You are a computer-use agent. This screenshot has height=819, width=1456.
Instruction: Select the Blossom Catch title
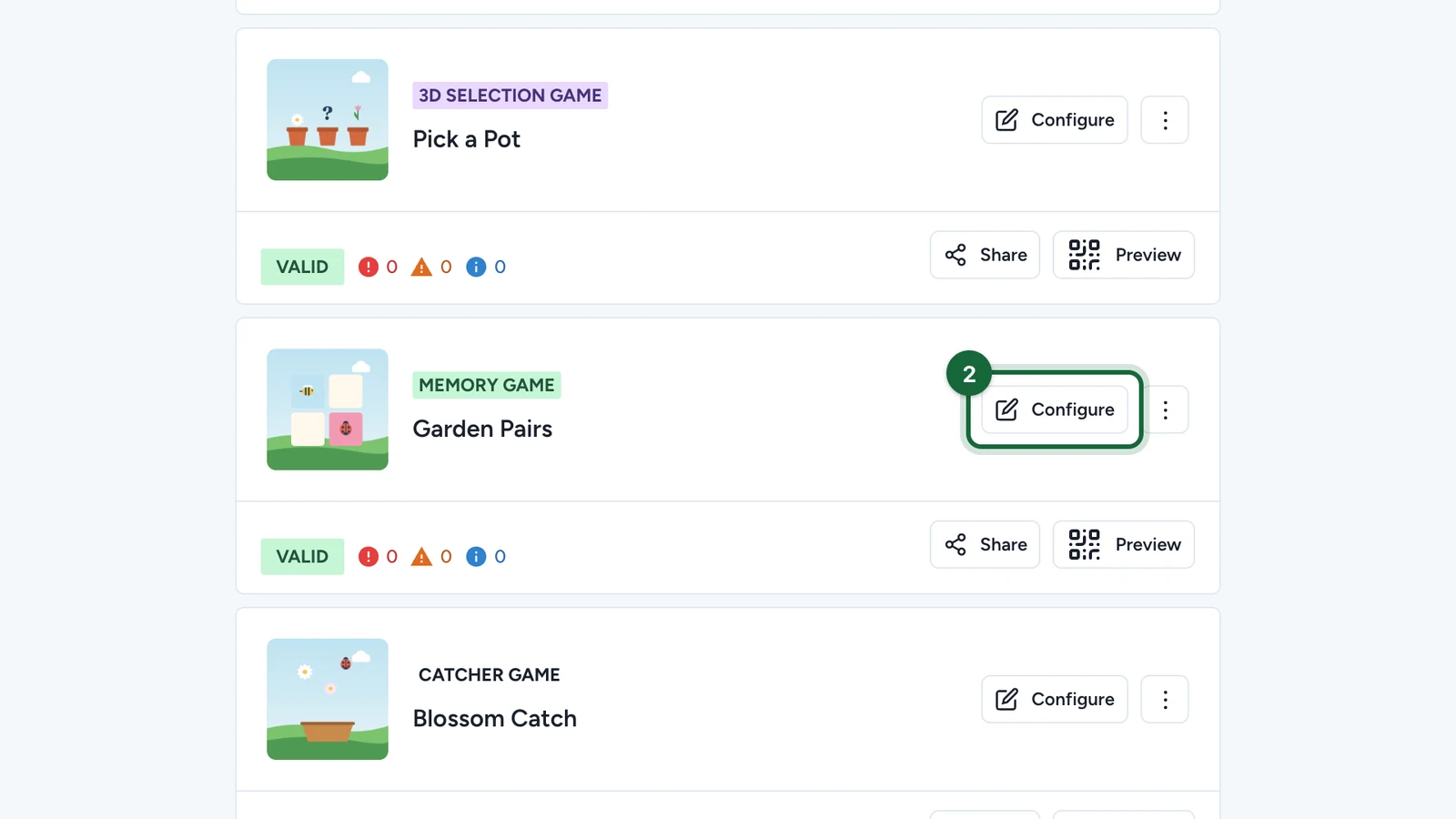pyautogui.click(x=495, y=718)
